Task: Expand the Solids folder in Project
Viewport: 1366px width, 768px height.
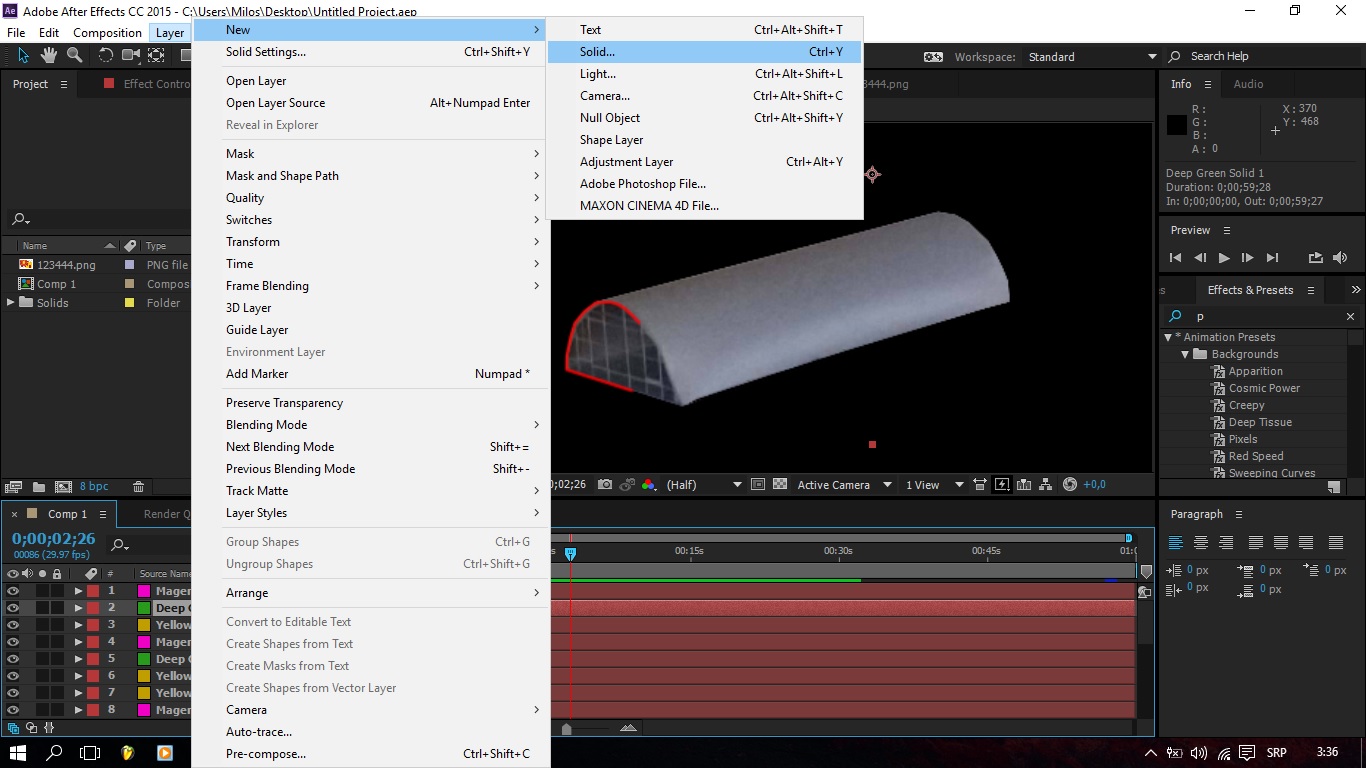Action: tap(11, 303)
